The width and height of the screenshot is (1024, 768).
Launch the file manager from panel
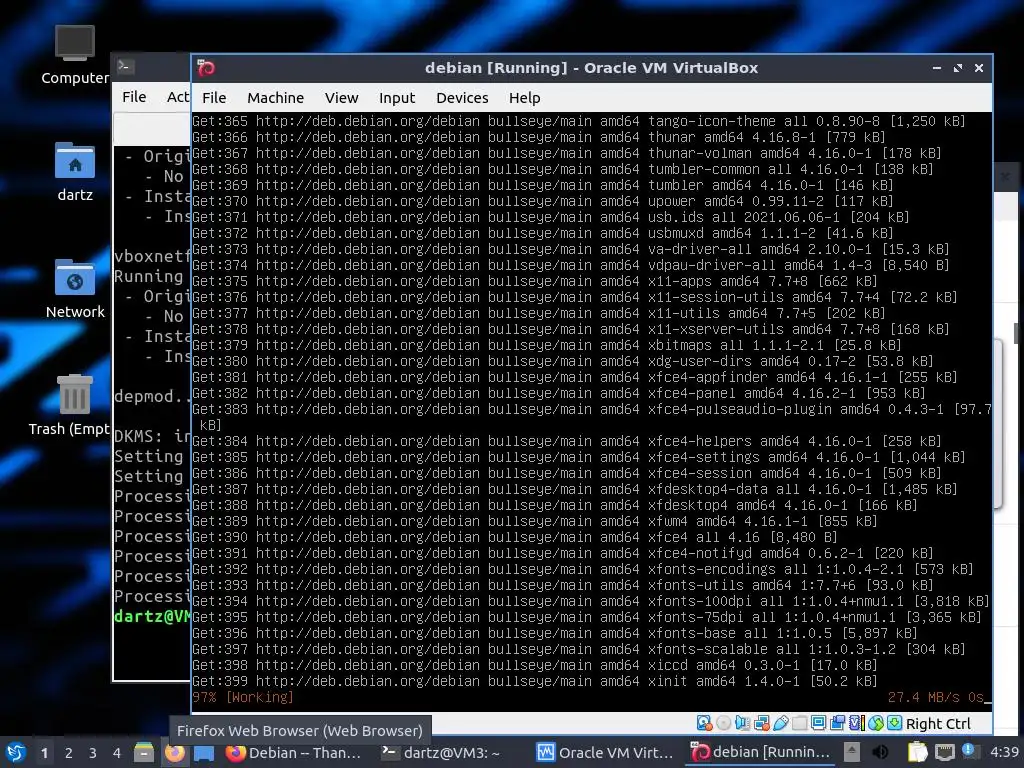coord(144,753)
